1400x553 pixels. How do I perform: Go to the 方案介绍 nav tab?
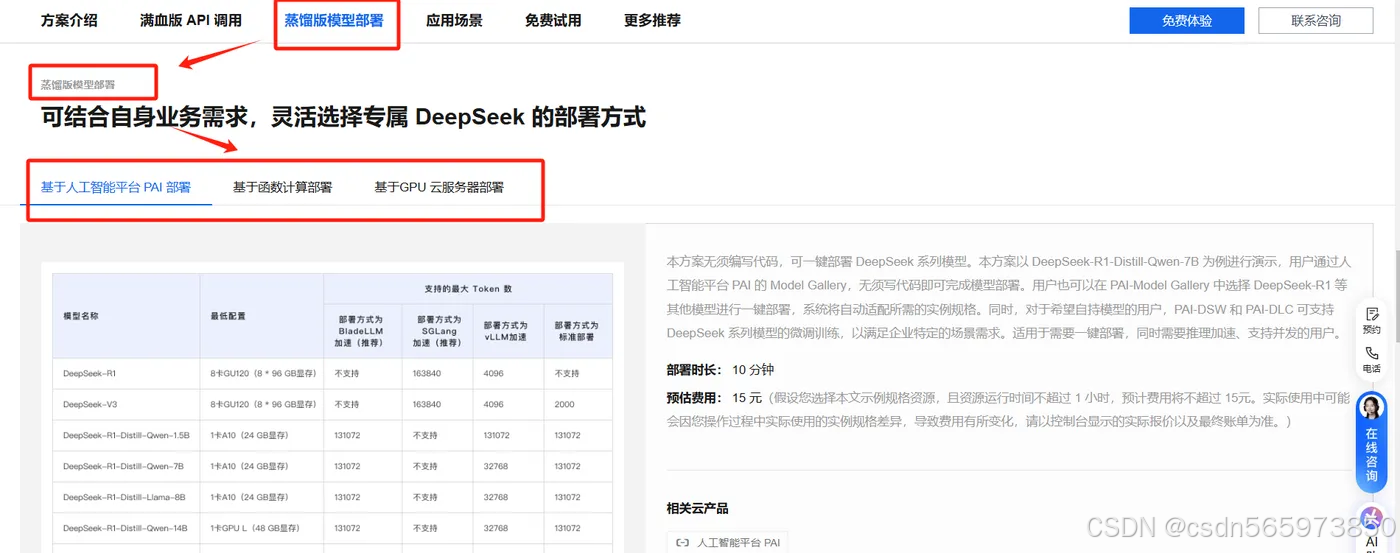click(69, 20)
